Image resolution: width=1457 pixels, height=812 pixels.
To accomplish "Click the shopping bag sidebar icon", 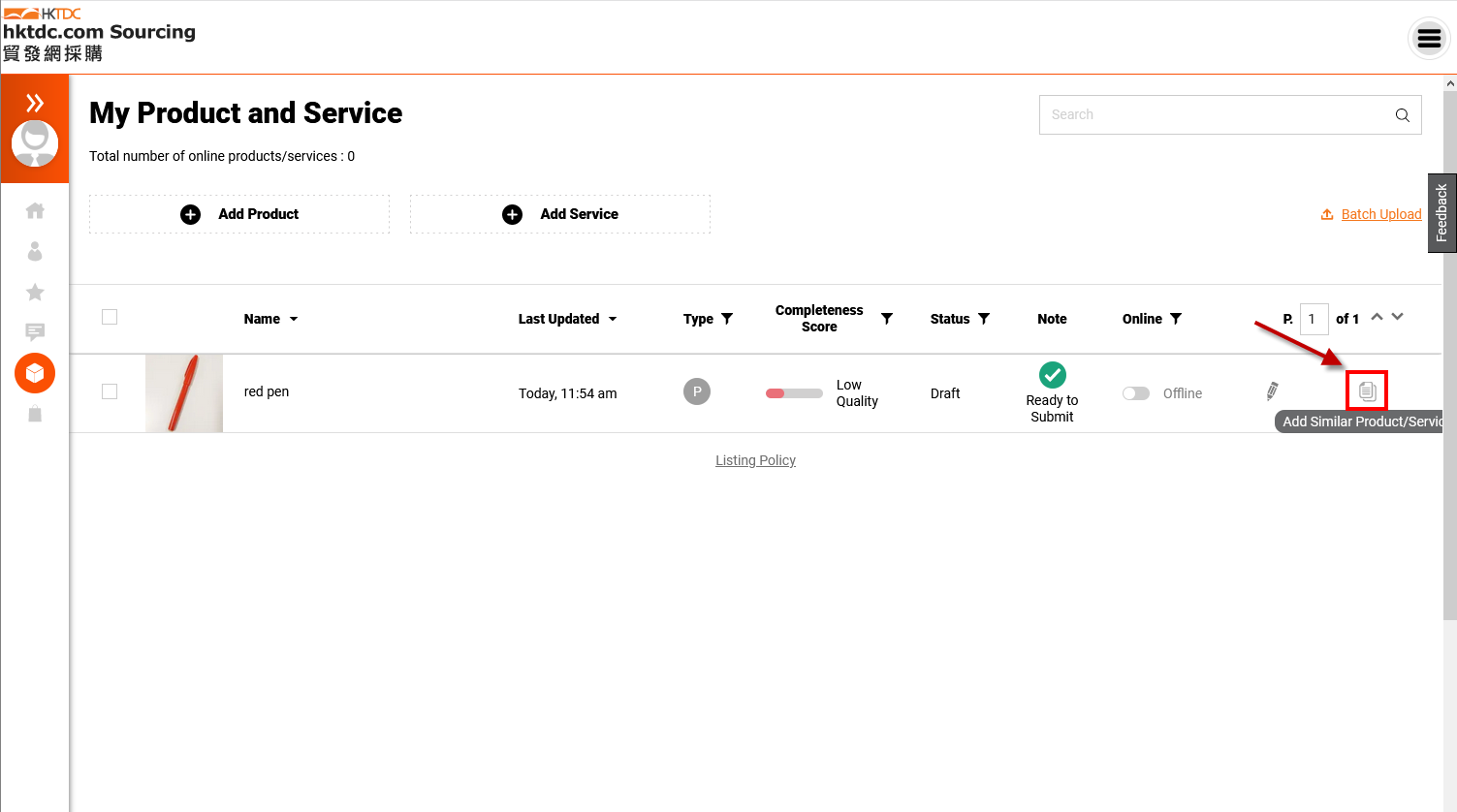I will point(35,414).
